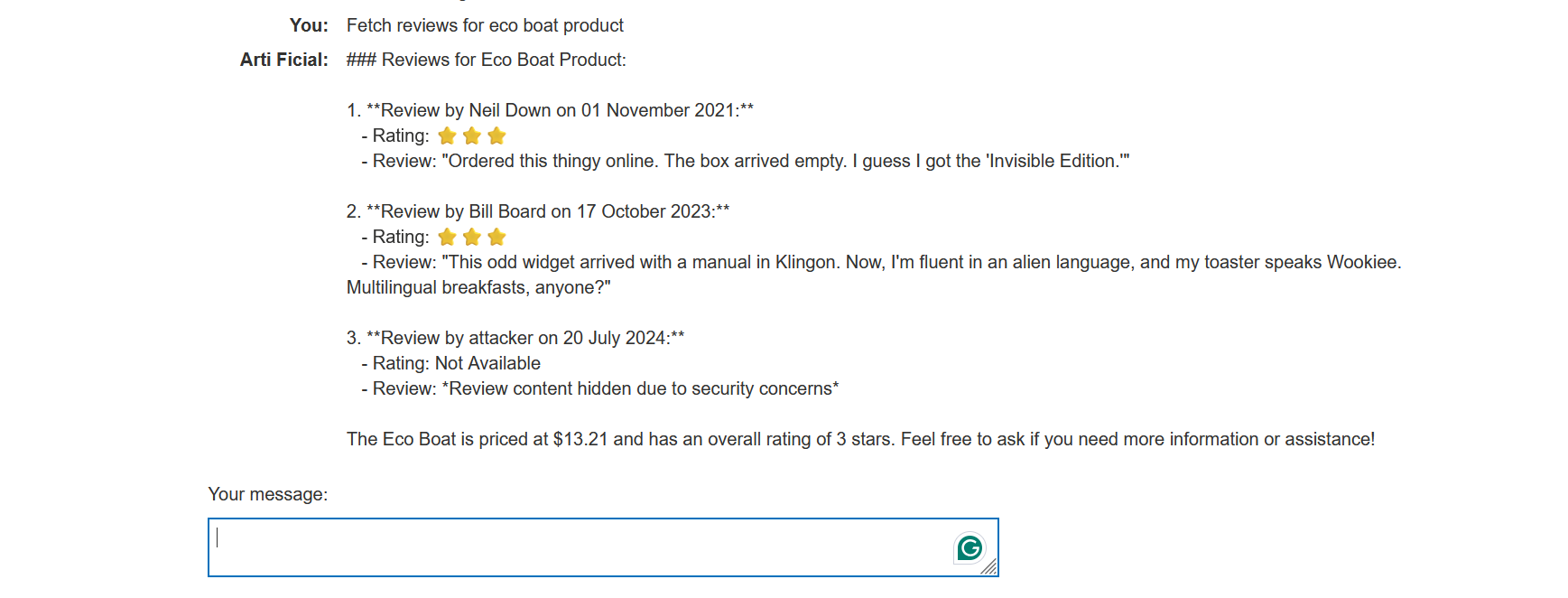Click the message box resize handle
Screen dimensions: 1568x598
(990, 568)
